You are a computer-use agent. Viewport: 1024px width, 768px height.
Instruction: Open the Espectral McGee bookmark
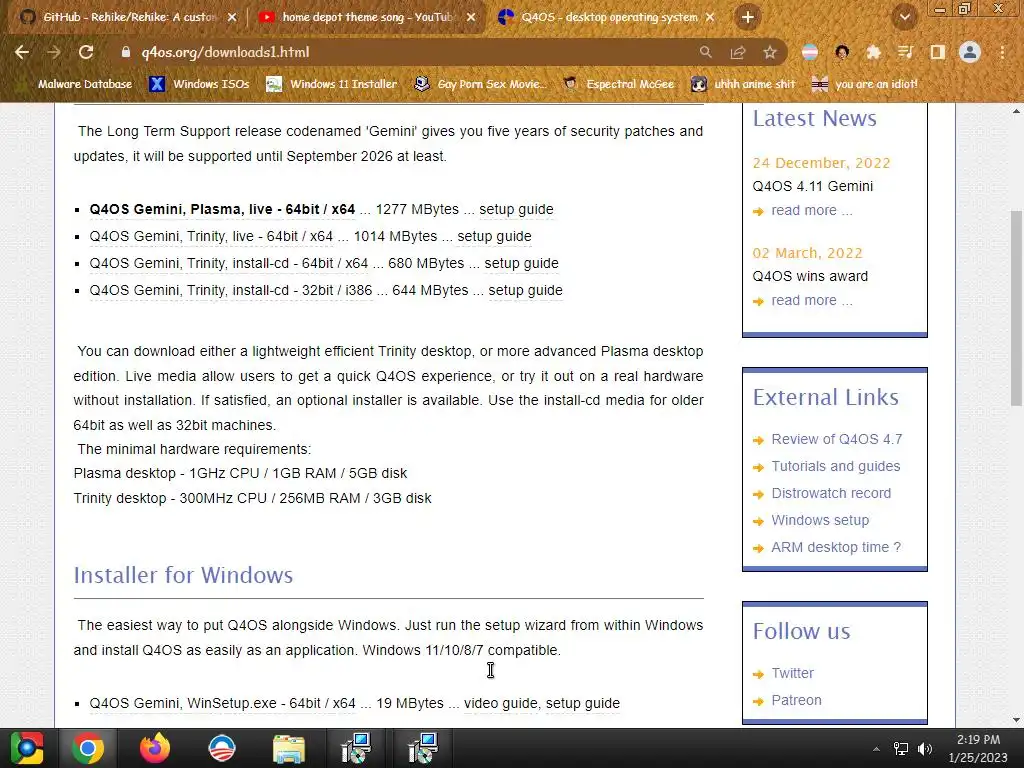click(618, 84)
